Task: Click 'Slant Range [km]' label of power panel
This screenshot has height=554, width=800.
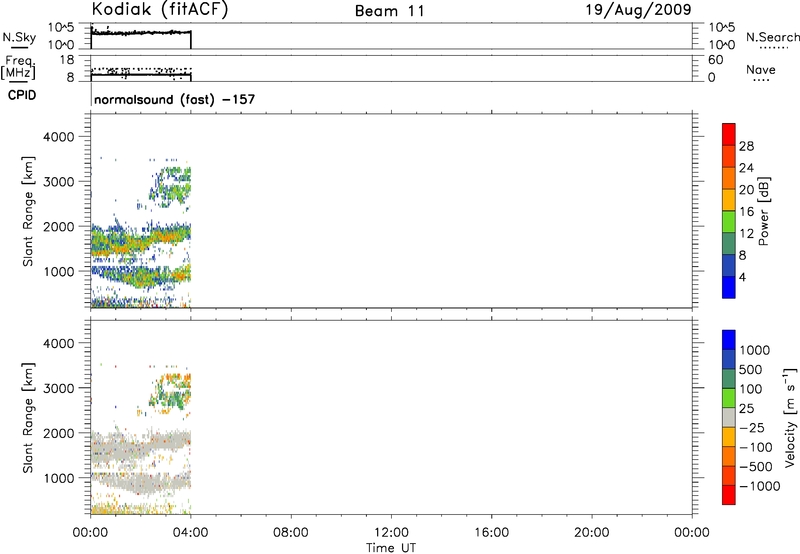Action: (28, 211)
